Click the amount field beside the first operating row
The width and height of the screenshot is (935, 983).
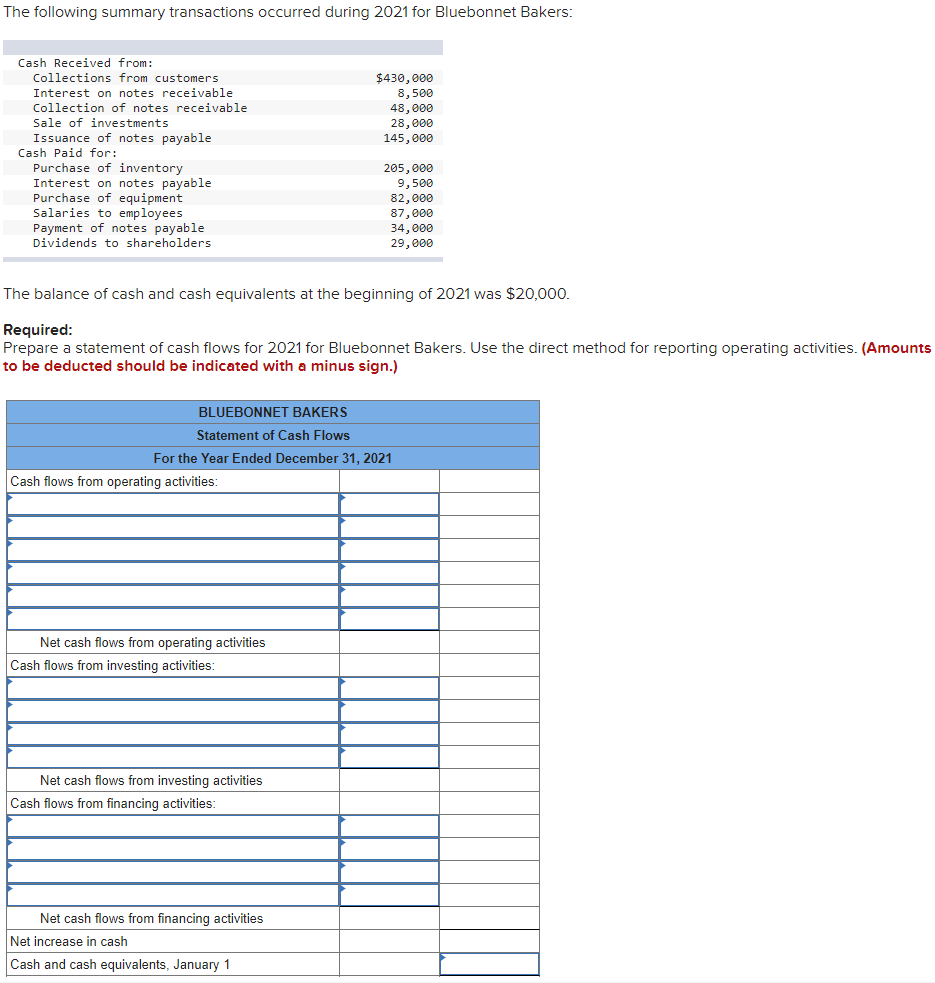[388, 504]
